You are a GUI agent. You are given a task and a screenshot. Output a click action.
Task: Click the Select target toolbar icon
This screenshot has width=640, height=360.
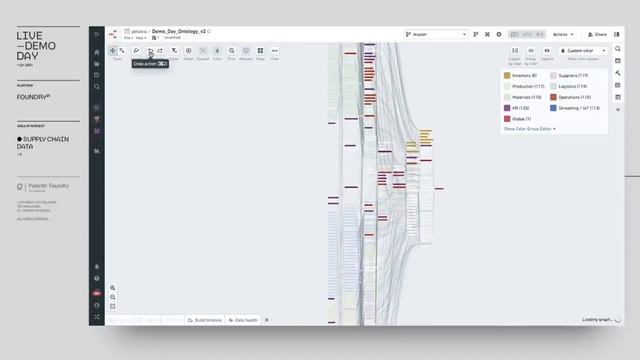pyautogui.click(x=189, y=51)
